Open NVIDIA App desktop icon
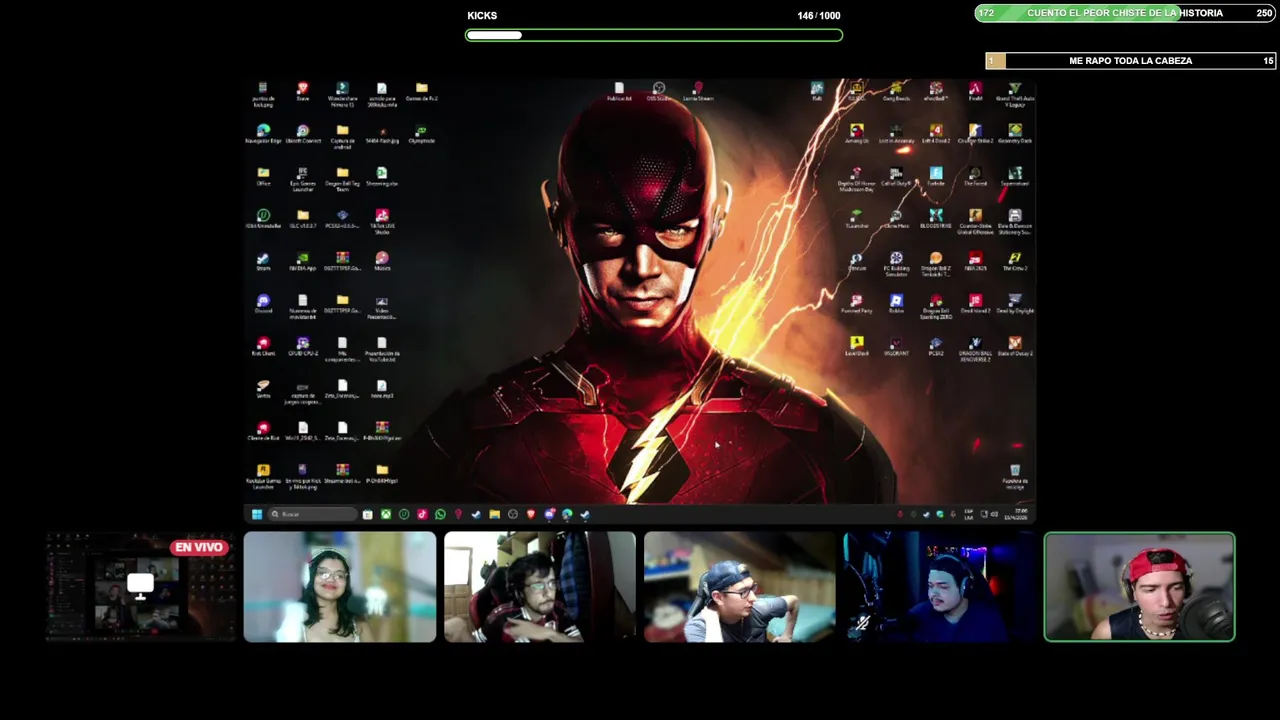Screen dimensions: 1280x720 (303, 261)
